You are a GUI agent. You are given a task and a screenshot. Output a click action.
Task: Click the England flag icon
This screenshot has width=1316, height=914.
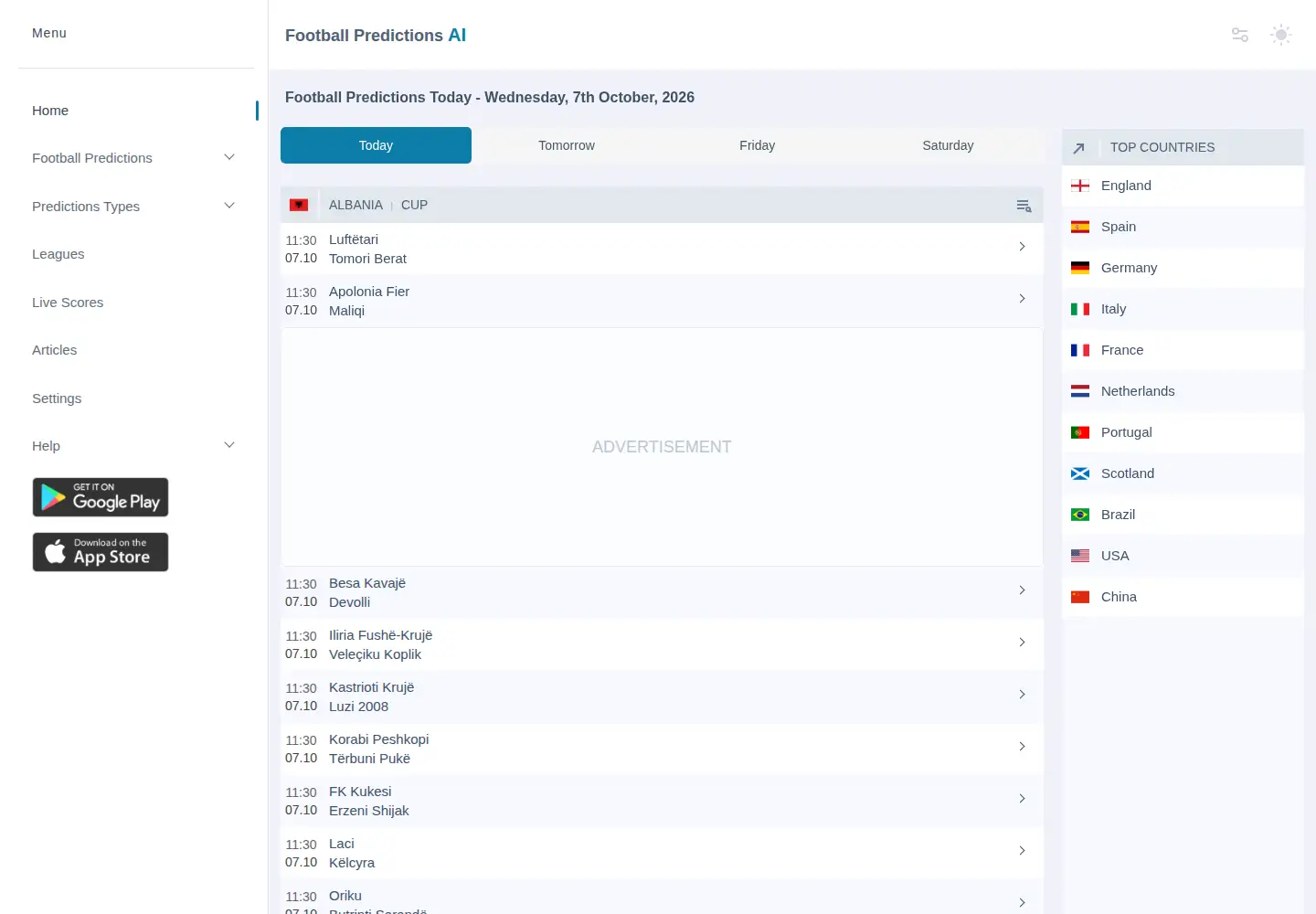tap(1080, 186)
